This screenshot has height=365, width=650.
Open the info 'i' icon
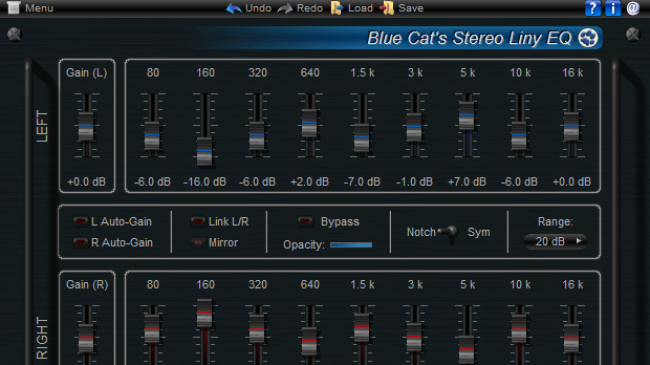coord(613,8)
